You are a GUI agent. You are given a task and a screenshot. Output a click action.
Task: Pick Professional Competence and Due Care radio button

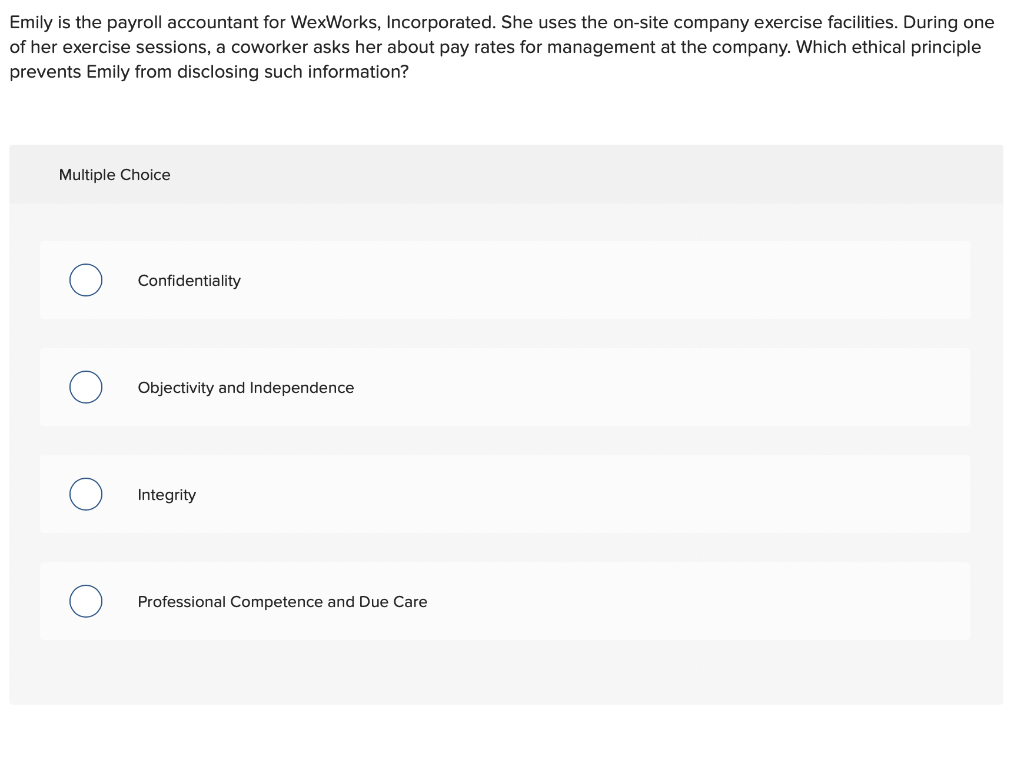86,602
